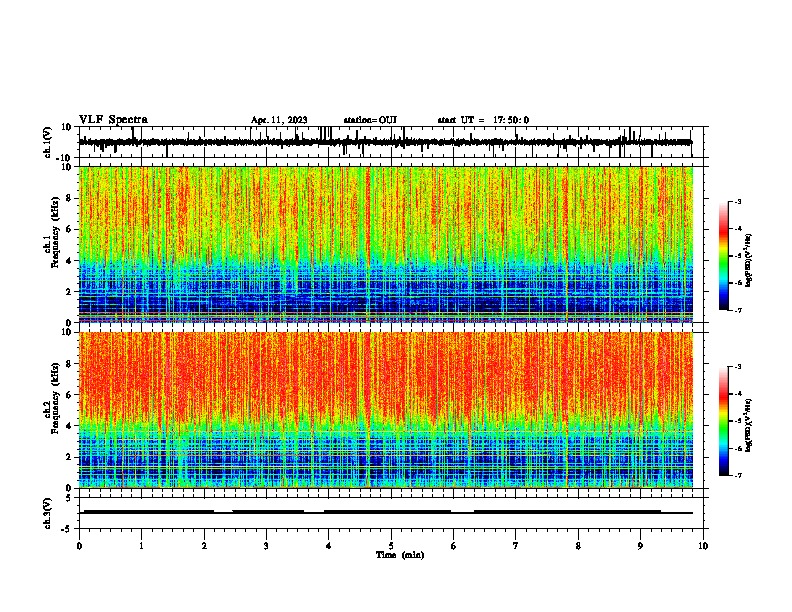Image resolution: width=792 pixels, height=612 pixels.
Task: Click the "4" kHz tick of ch.2 spectrogram
Action: [69, 426]
